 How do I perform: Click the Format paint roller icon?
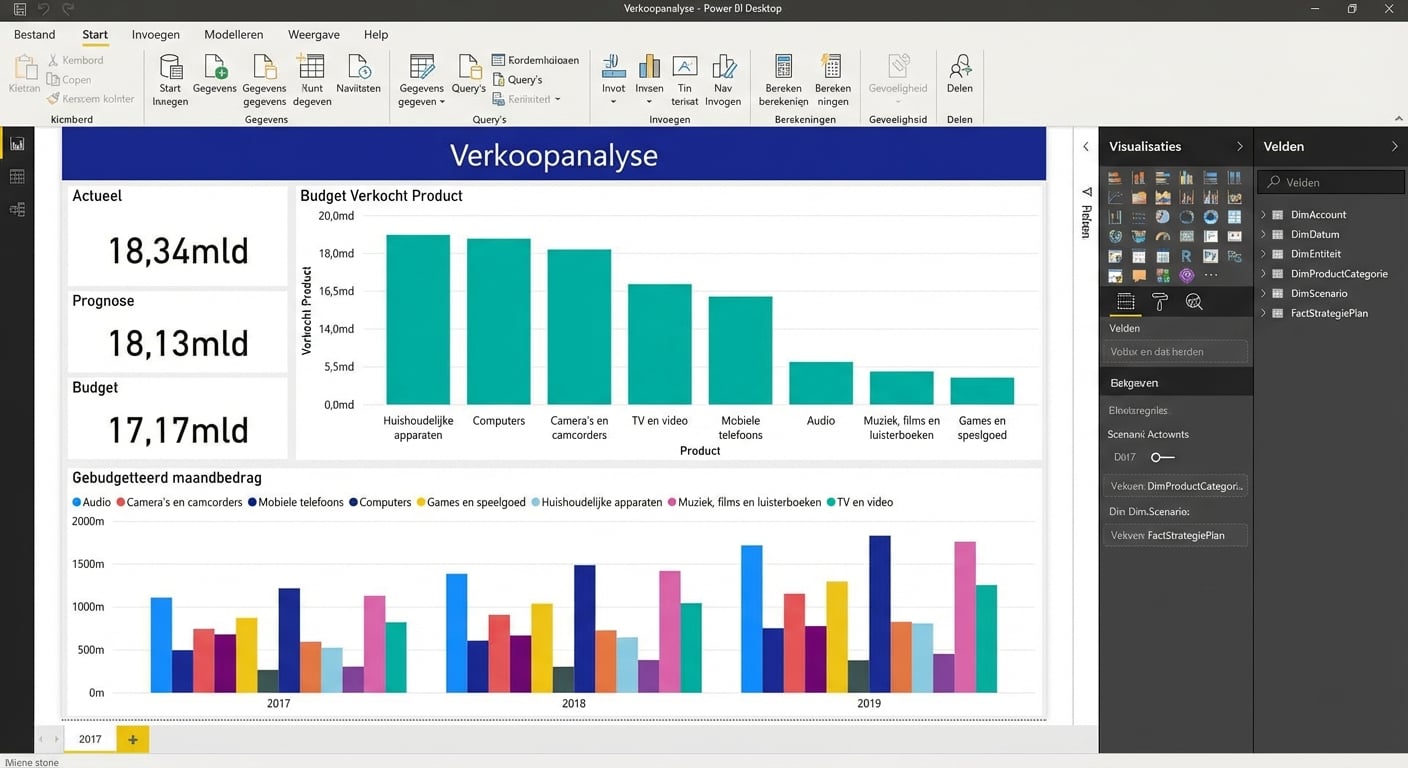1160,302
